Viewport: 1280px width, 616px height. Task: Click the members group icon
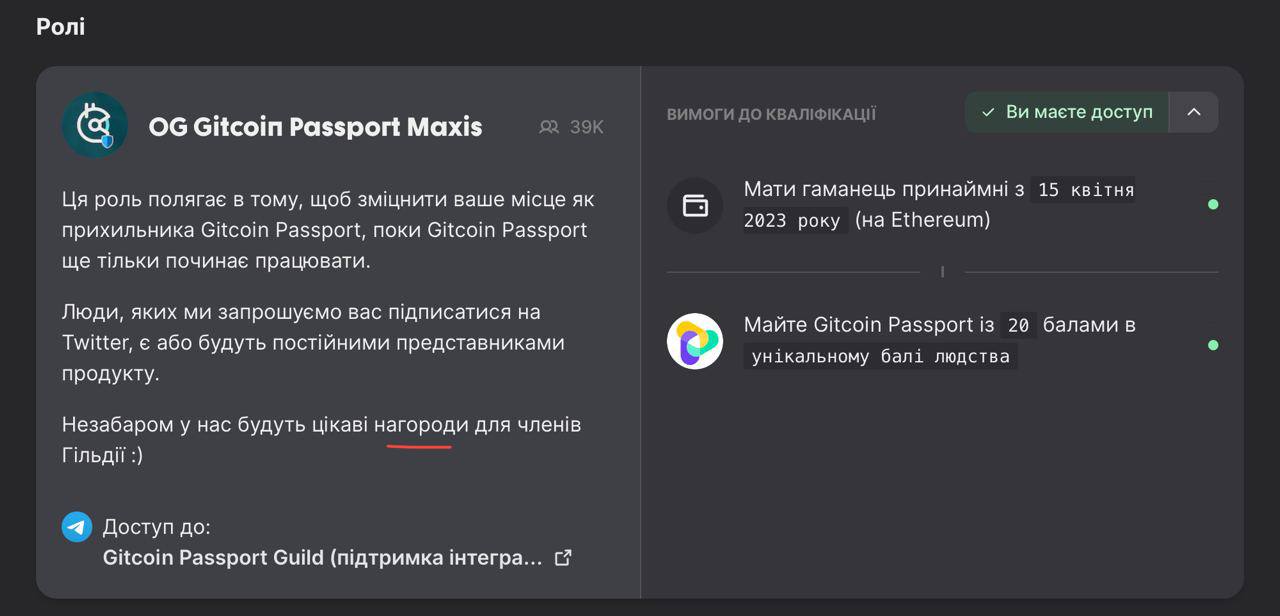coord(549,127)
